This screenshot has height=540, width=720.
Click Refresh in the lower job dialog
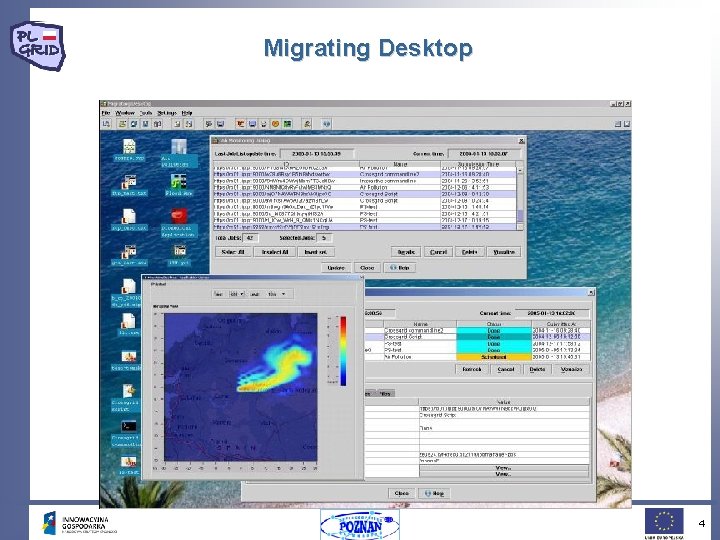pyautogui.click(x=471, y=369)
